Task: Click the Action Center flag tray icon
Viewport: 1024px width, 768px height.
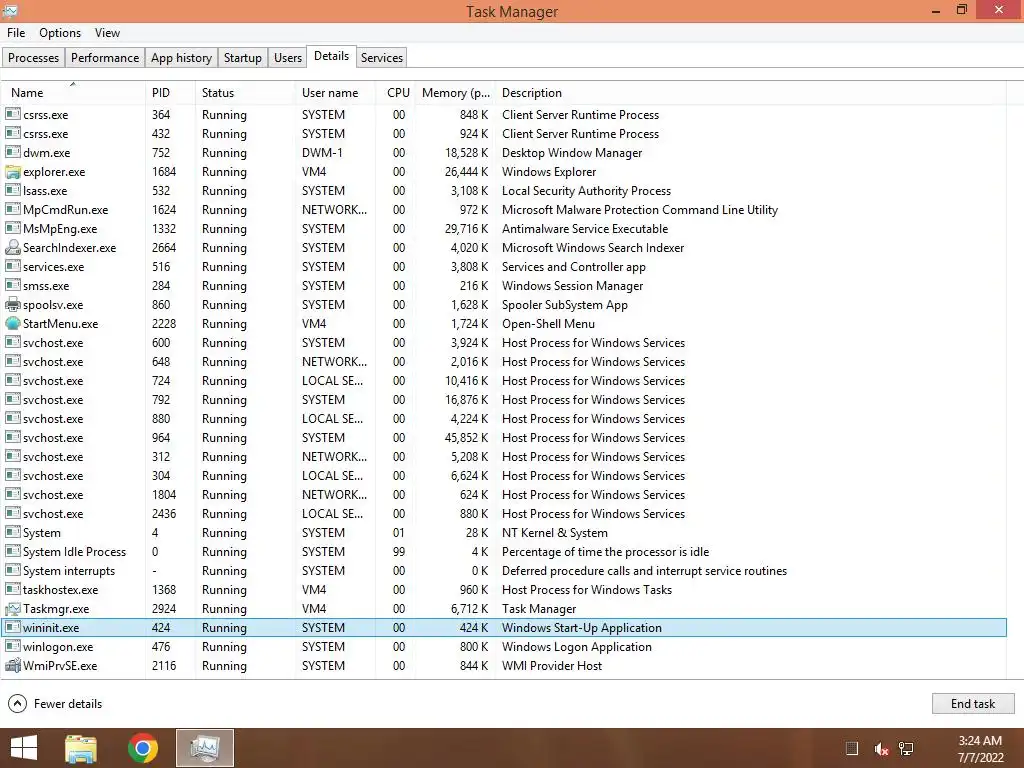Action: 852,748
